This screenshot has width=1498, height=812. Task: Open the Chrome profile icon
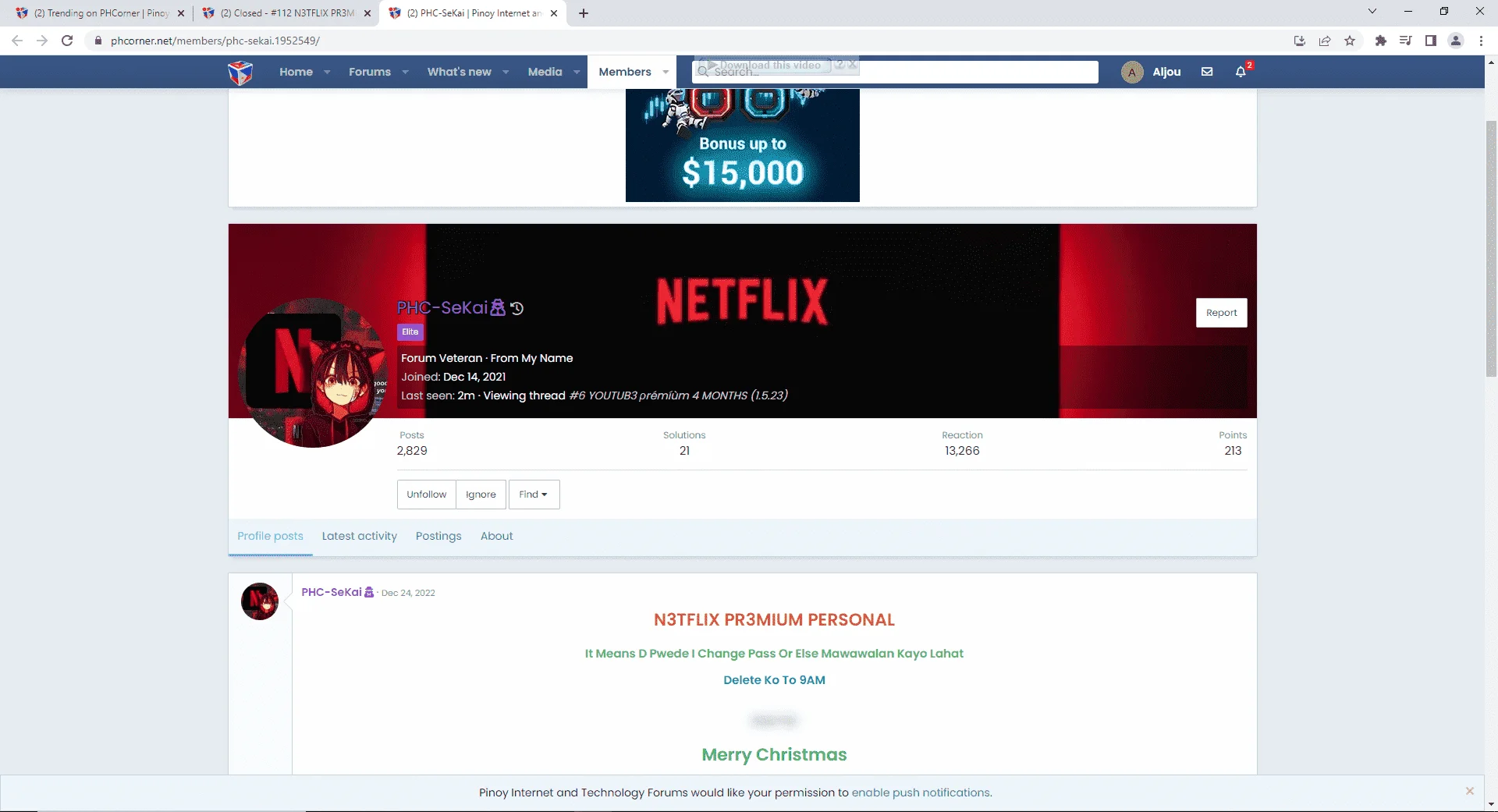coord(1455,41)
